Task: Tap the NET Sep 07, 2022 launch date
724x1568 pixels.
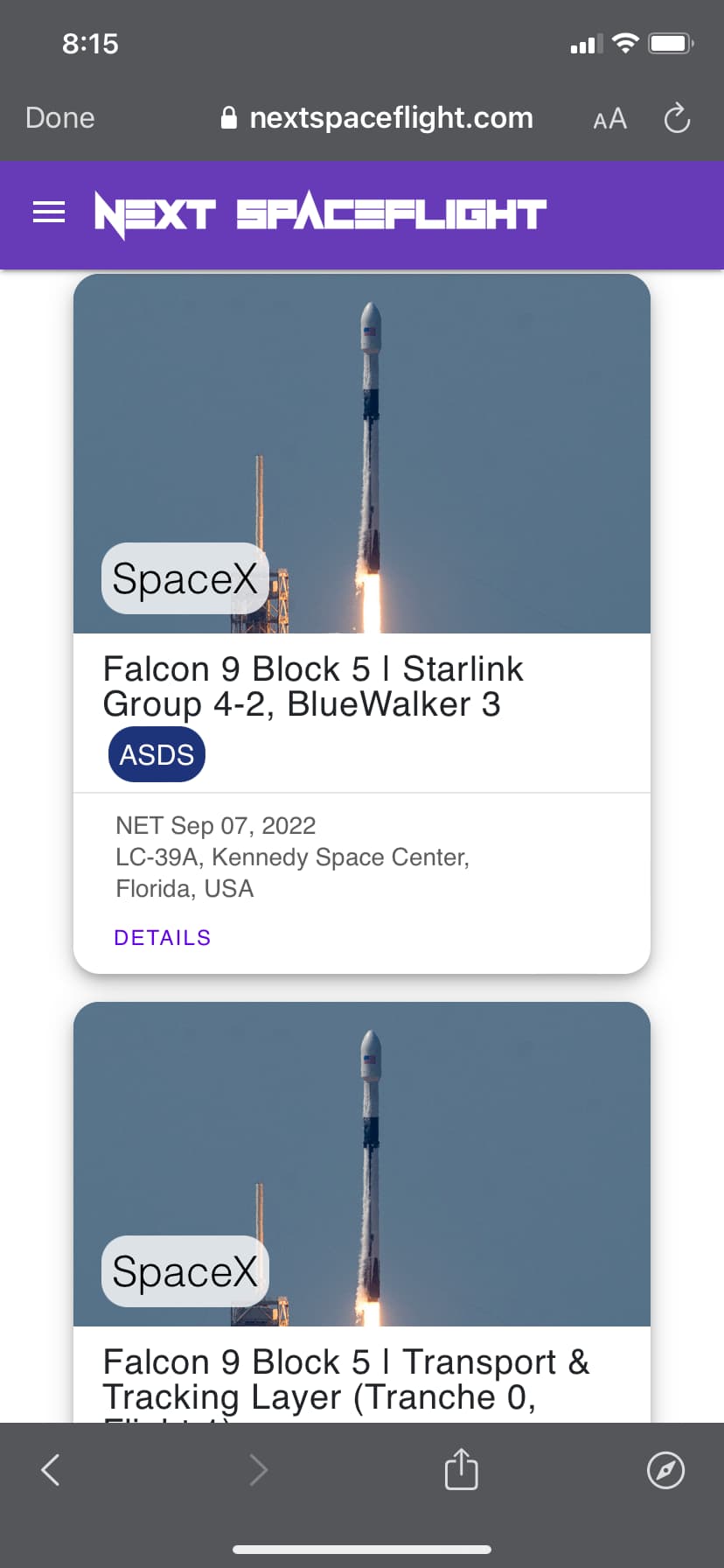Action: pyautogui.click(x=216, y=825)
